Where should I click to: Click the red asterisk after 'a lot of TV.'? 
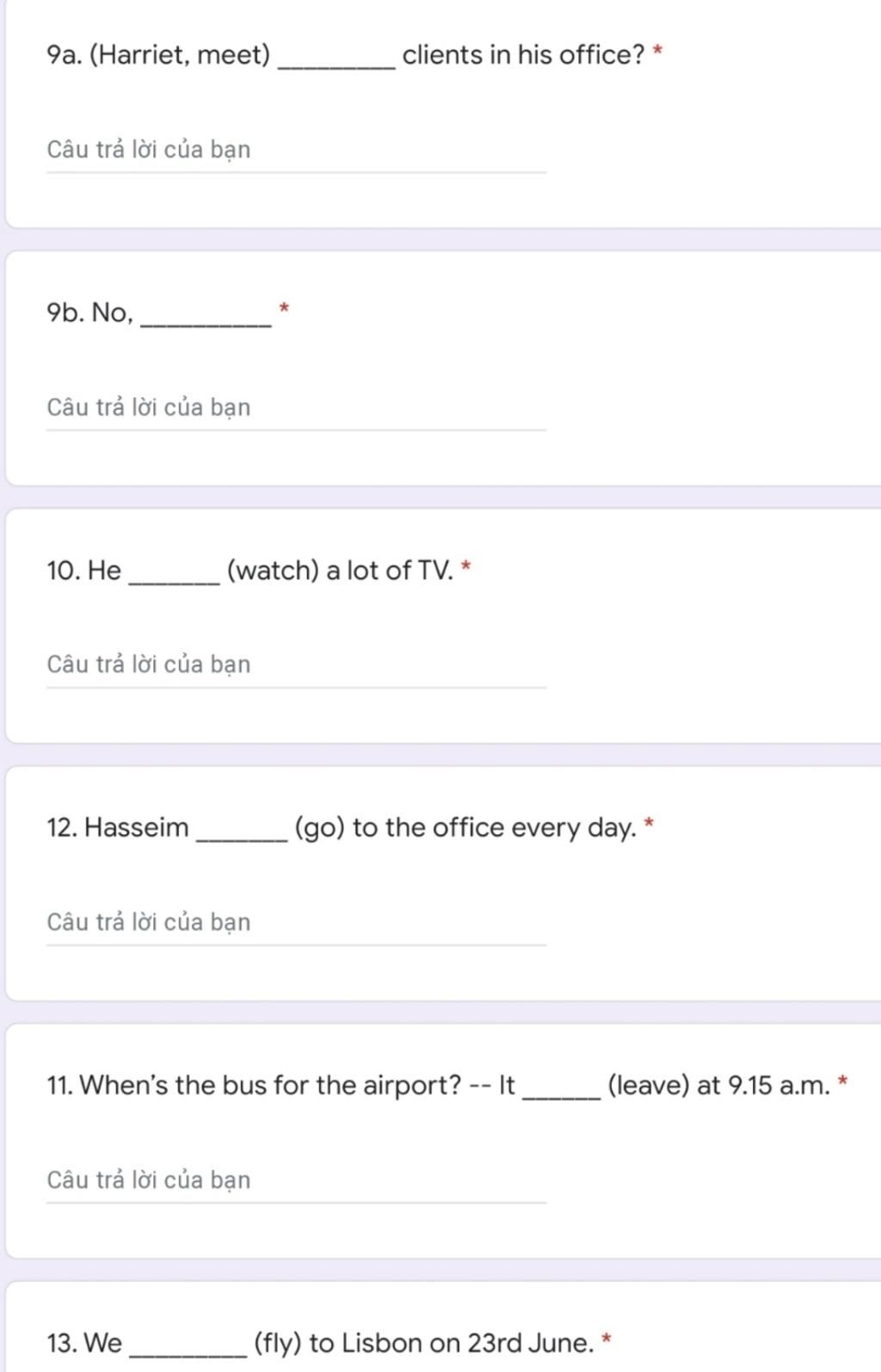466,566
